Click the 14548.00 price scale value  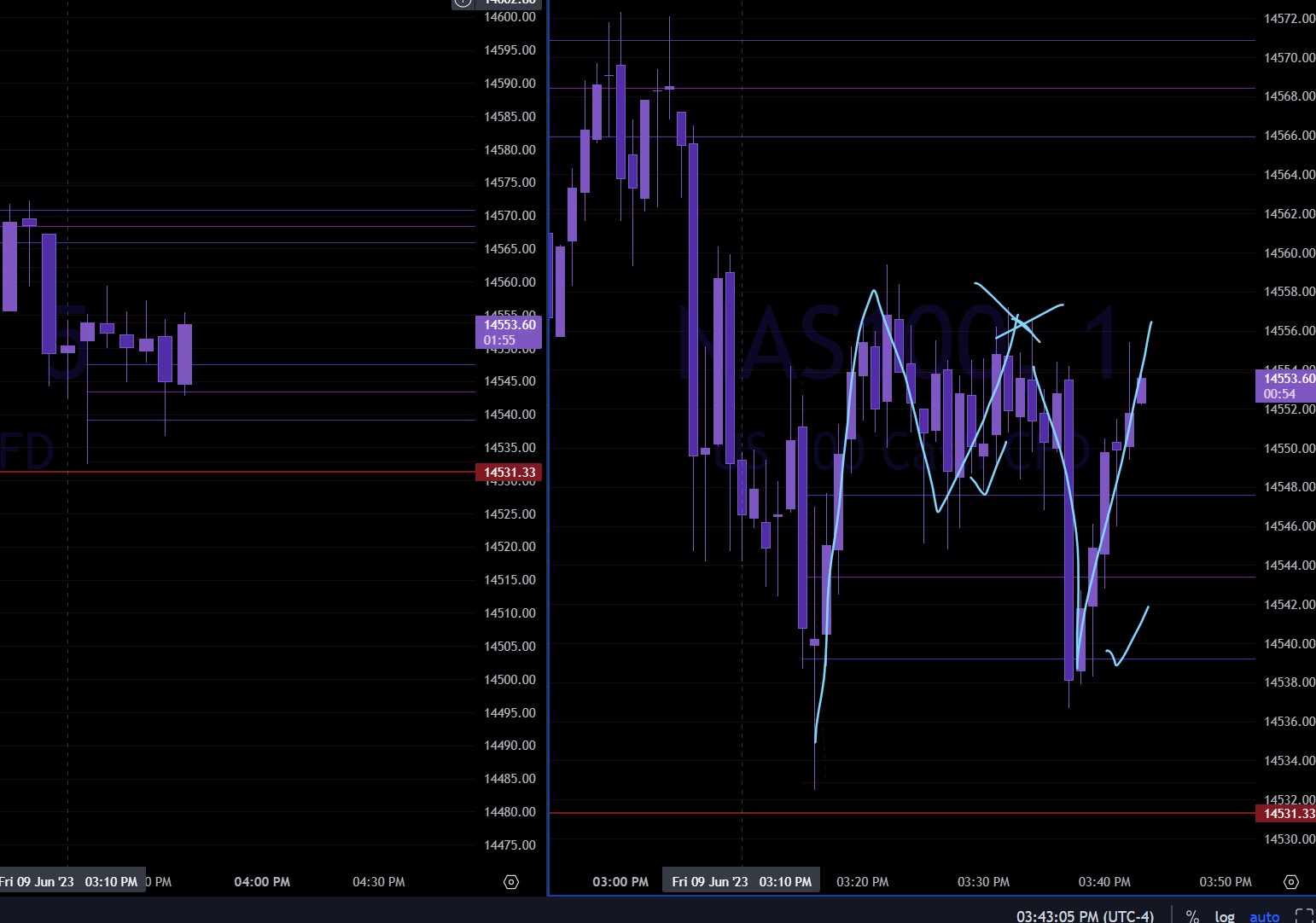pyautogui.click(x=1290, y=486)
